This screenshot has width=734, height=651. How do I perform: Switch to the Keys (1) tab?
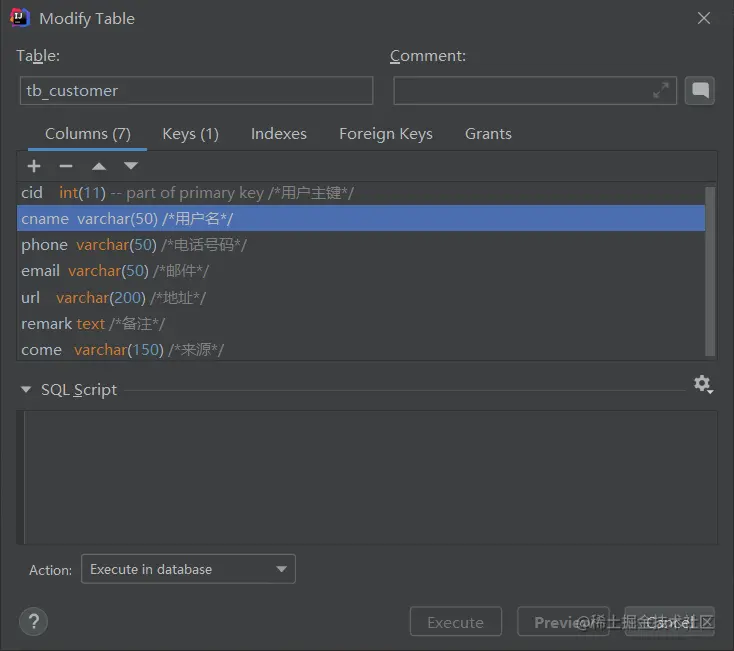(x=190, y=134)
